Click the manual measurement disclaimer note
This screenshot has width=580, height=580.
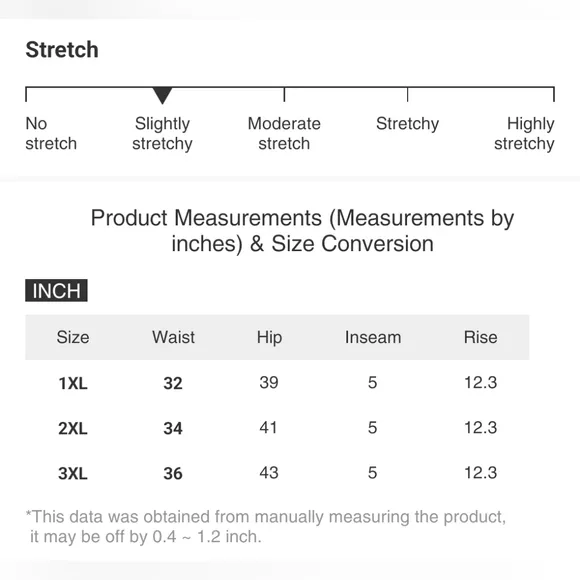tap(266, 527)
